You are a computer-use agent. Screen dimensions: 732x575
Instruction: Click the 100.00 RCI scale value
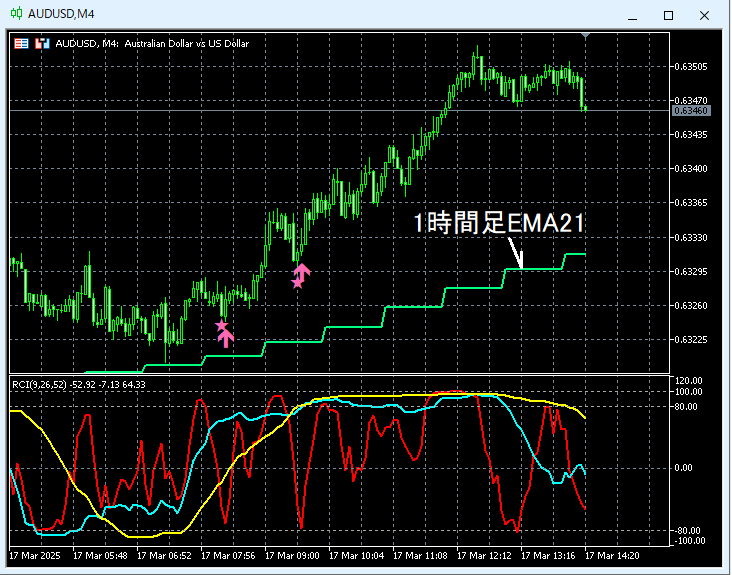click(689, 392)
